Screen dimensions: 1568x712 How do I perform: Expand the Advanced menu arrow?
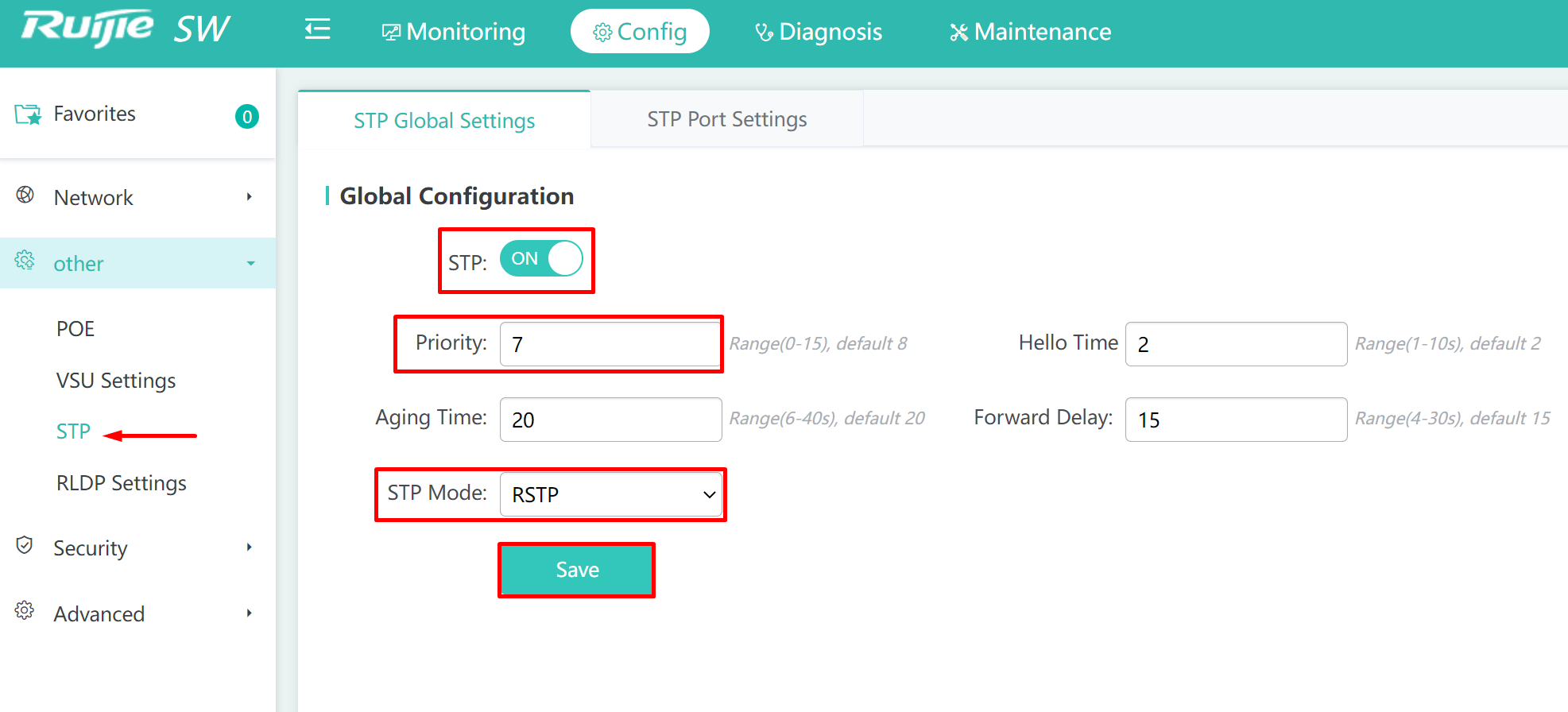(250, 613)
